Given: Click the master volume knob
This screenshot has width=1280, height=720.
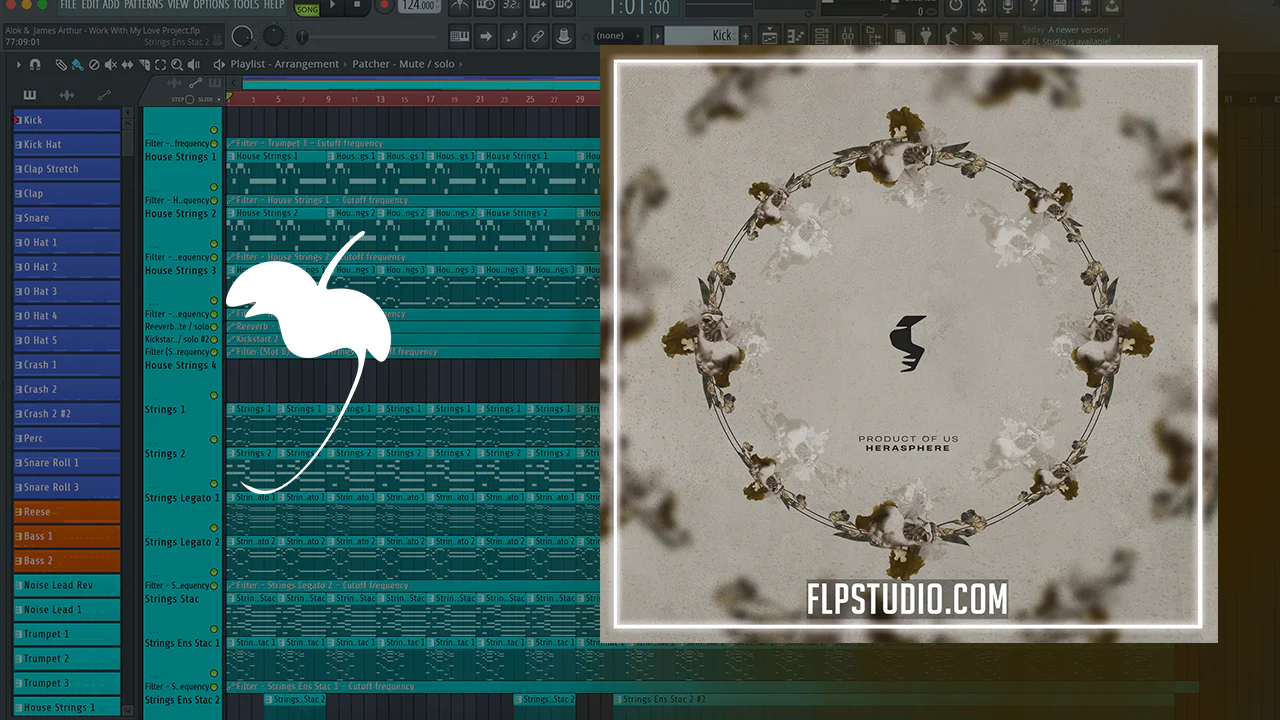Looking at the screenshot, I should (243, 36).
